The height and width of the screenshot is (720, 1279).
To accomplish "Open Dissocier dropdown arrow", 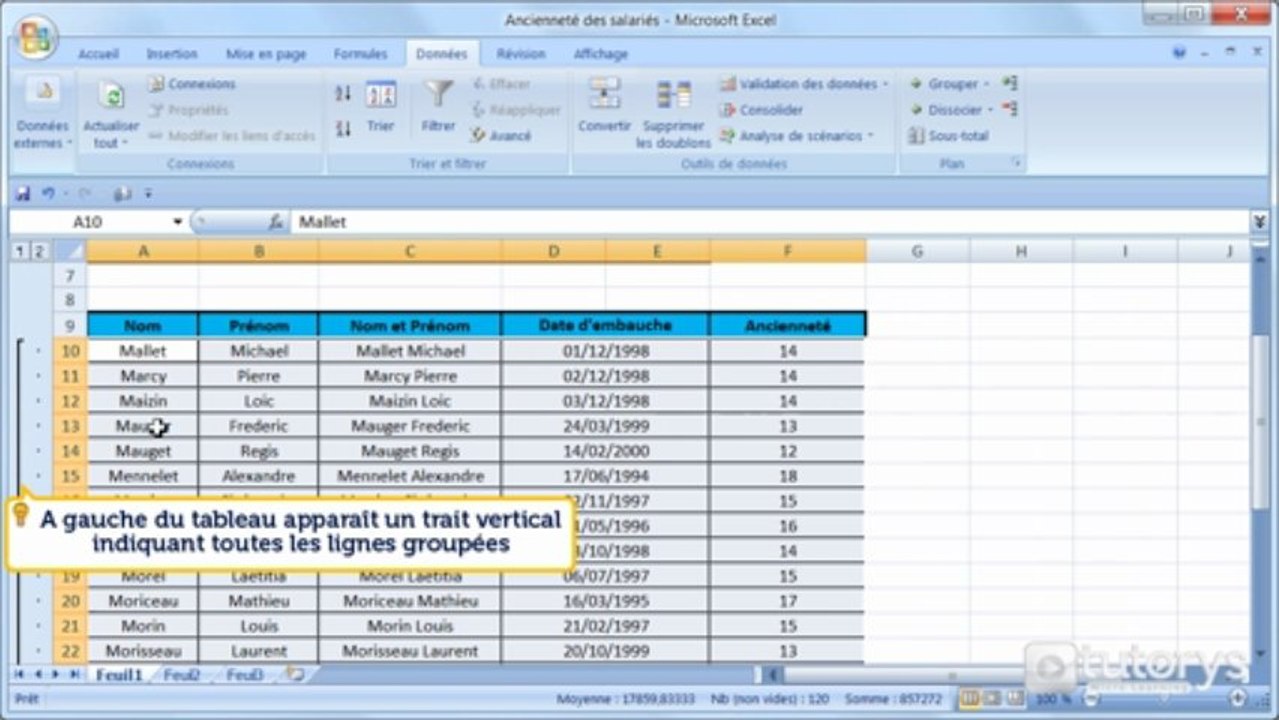I will point(990,110).
